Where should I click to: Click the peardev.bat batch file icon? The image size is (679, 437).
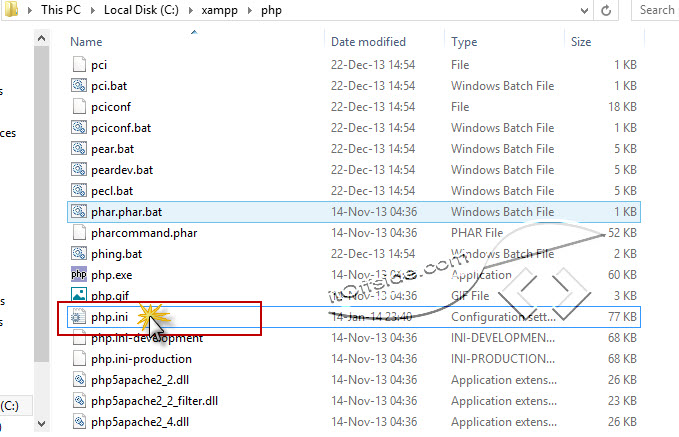pyautogui.click(x=79, y=169)
